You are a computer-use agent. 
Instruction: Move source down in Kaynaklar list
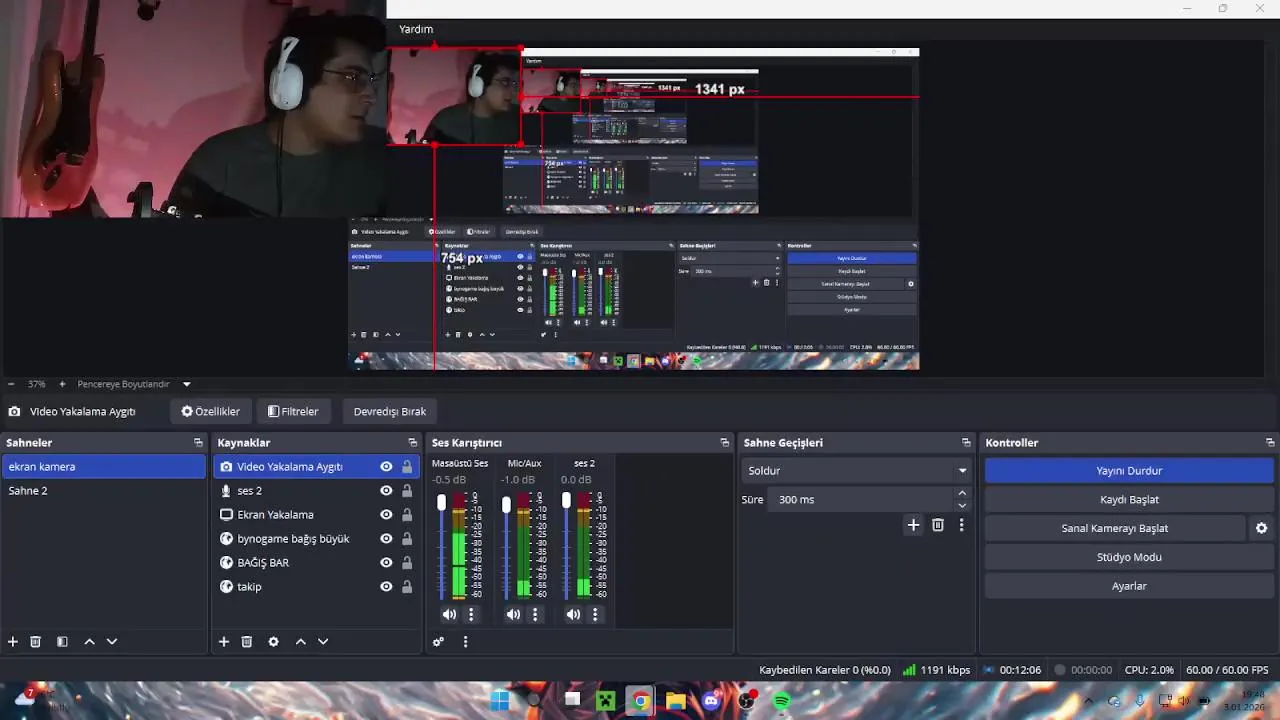pyautogui.click(x=323, y=642)
